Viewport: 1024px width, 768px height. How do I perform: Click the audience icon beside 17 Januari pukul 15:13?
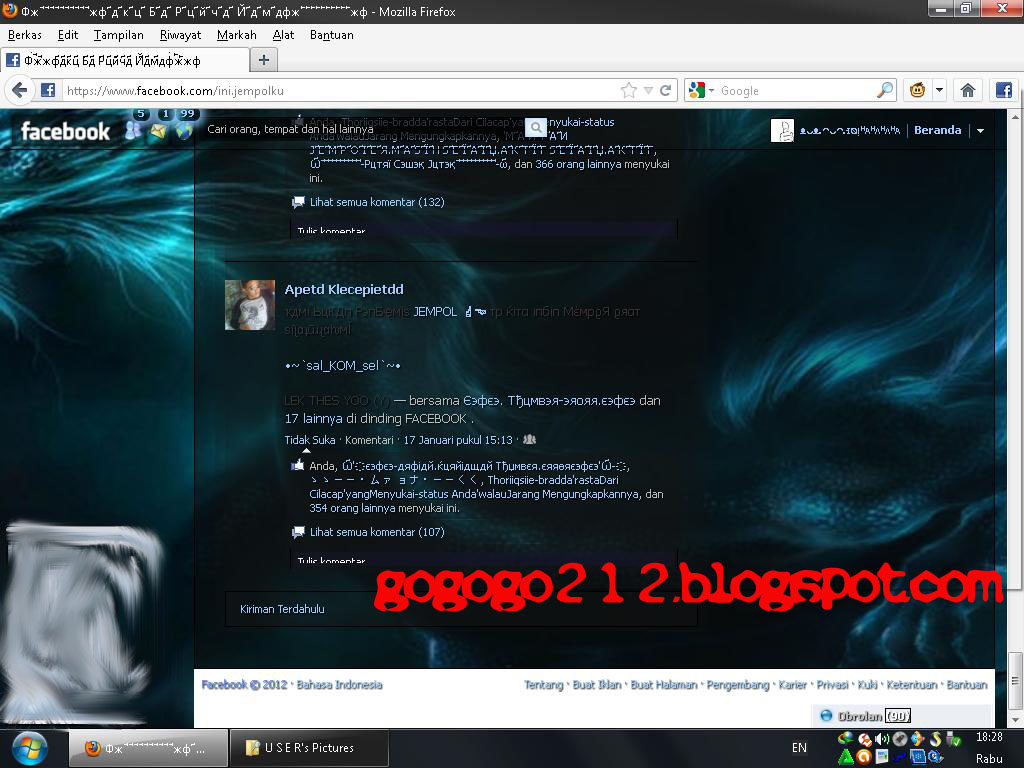point(530,440)
